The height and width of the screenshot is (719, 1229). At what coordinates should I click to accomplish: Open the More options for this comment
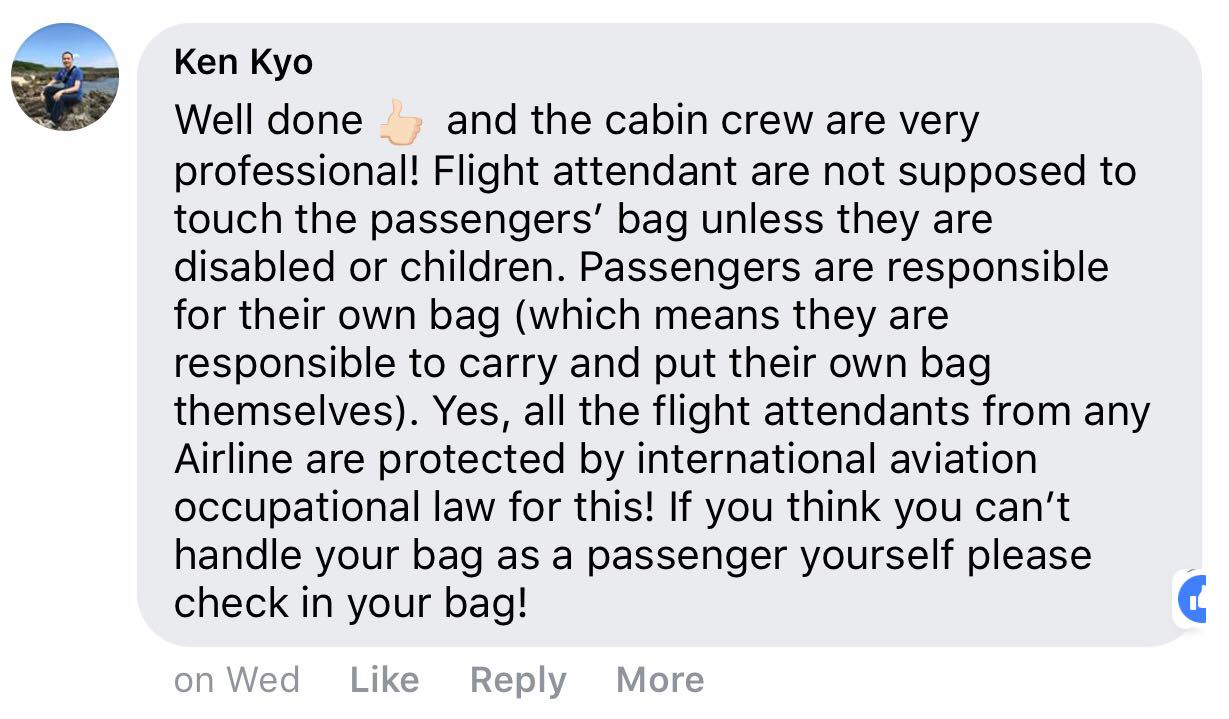click(660, 680)
